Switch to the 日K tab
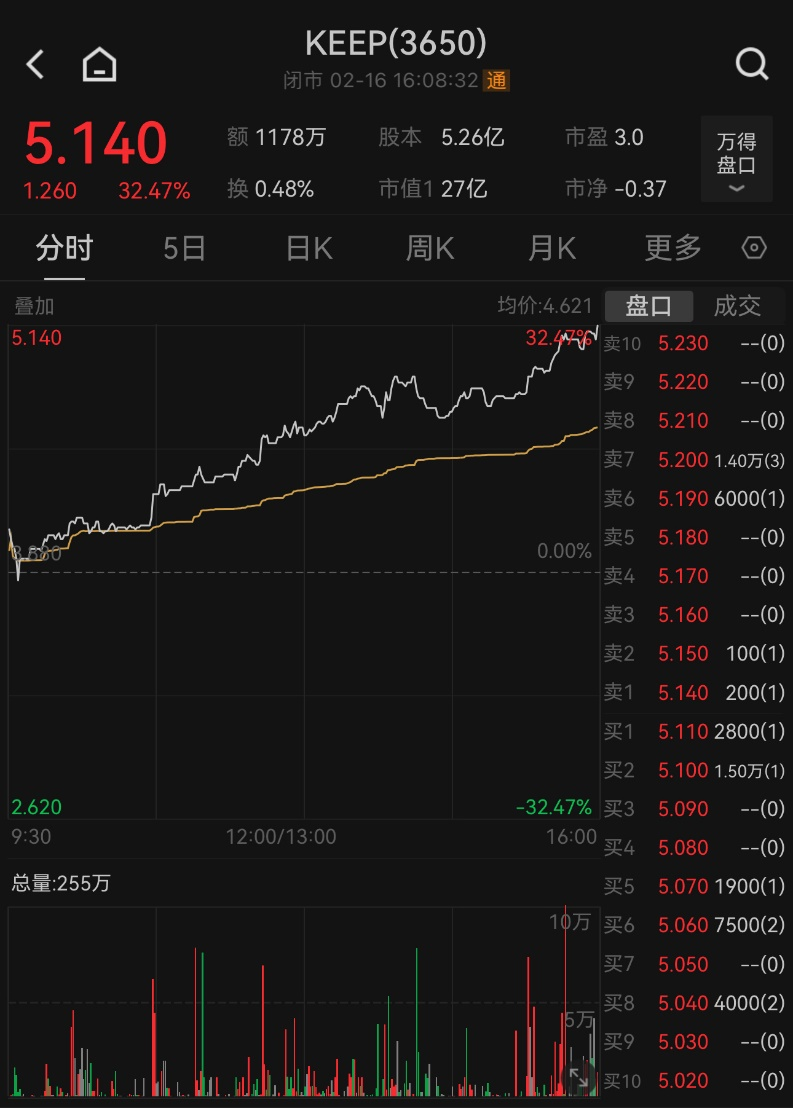Viewport: 793px width, 1108px height. (309, 249)
